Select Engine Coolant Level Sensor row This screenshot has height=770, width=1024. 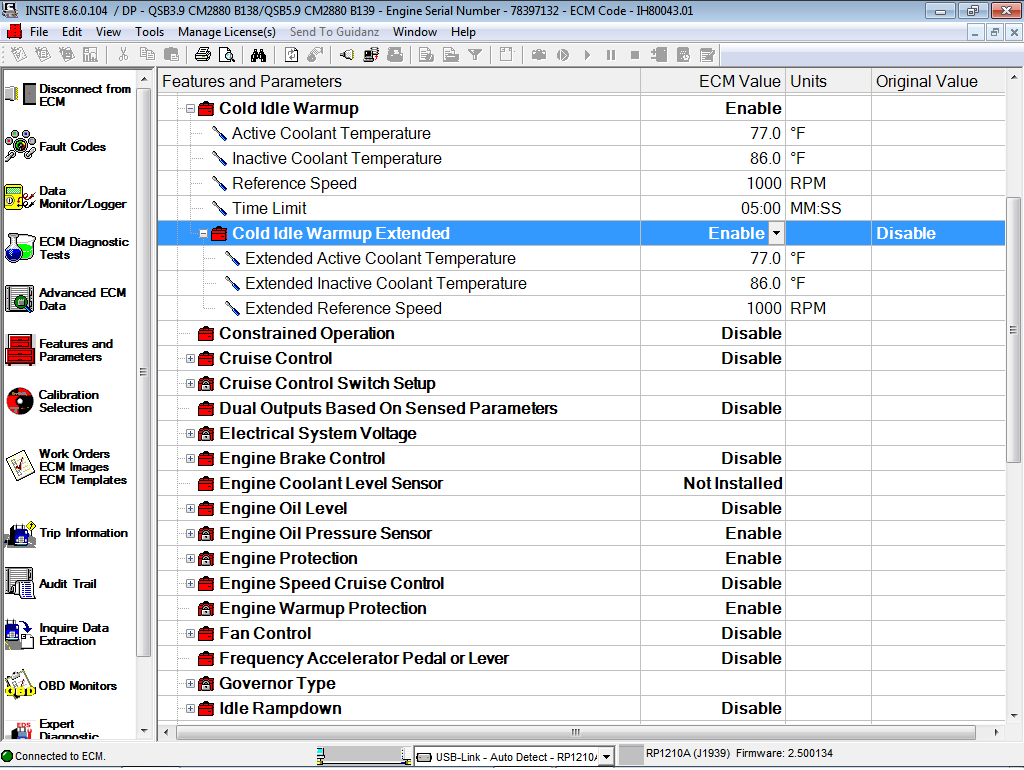(581, 483)
